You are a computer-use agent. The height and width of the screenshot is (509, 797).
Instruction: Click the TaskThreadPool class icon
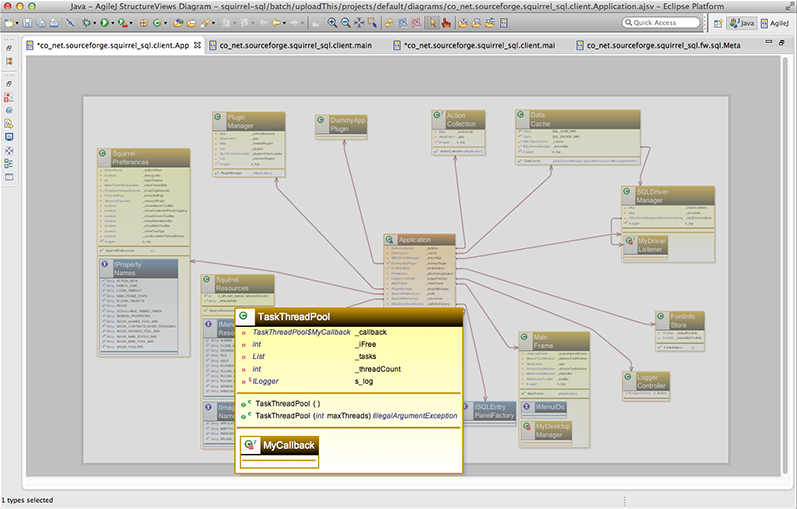(245, 316)
